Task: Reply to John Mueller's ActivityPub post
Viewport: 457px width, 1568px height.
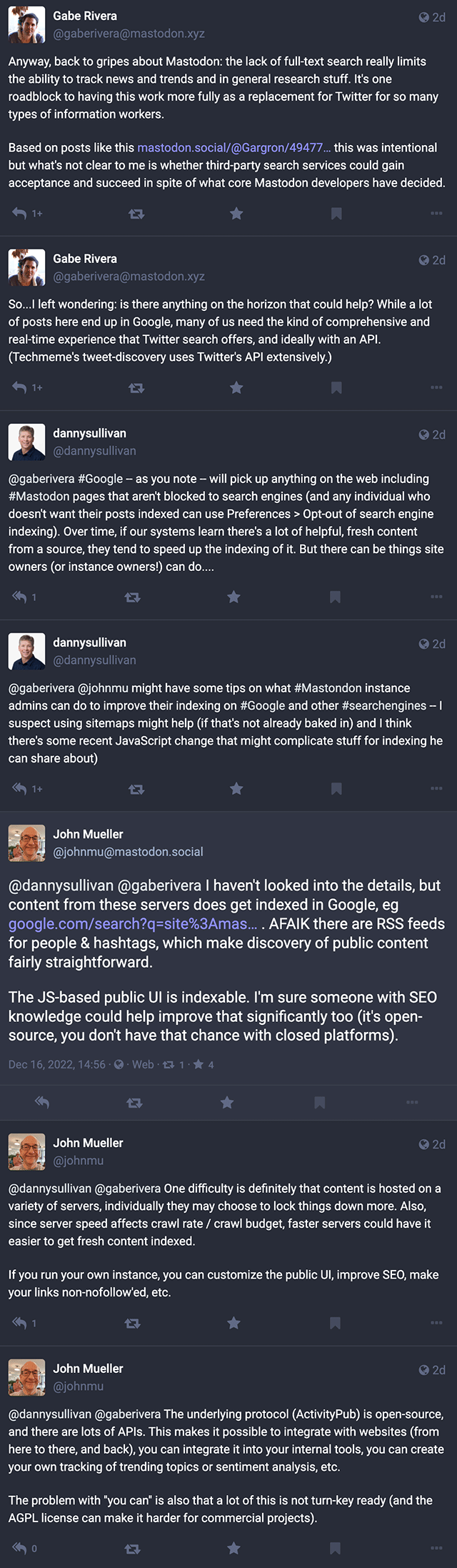Action: [20, 1548]
